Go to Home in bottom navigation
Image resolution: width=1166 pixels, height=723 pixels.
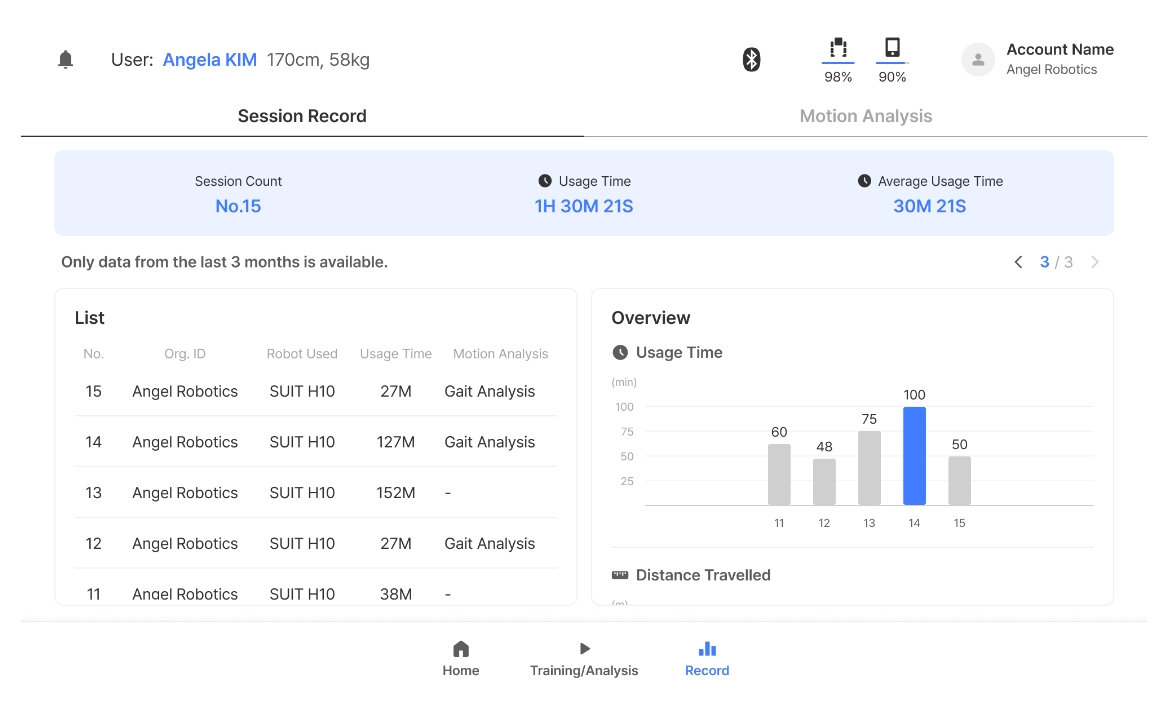[461, 659]
